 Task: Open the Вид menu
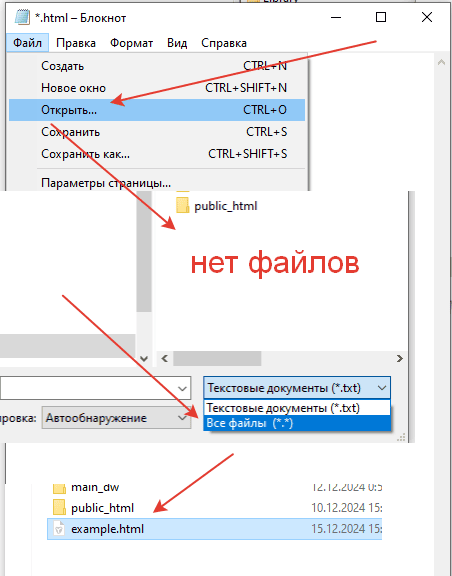tap(177, 43)
